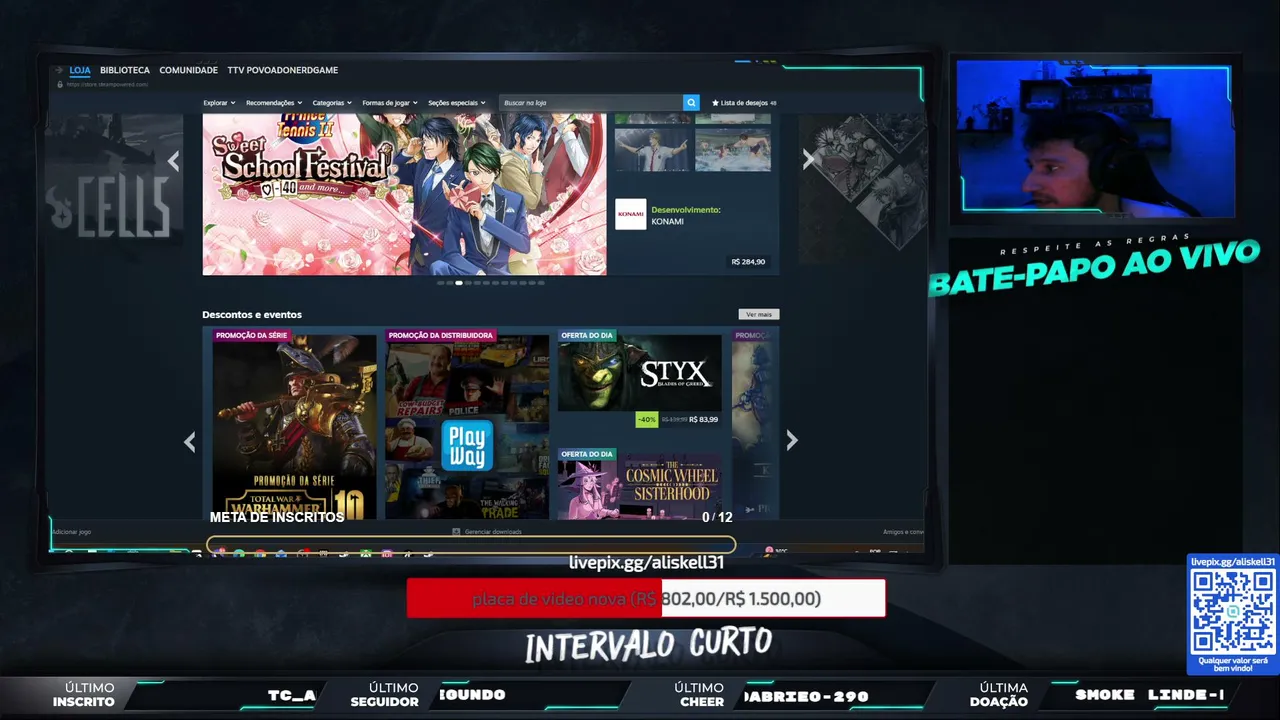1280x720 pixels.
Task: Click the Buscar na loja search field
Action: (591, 103)
